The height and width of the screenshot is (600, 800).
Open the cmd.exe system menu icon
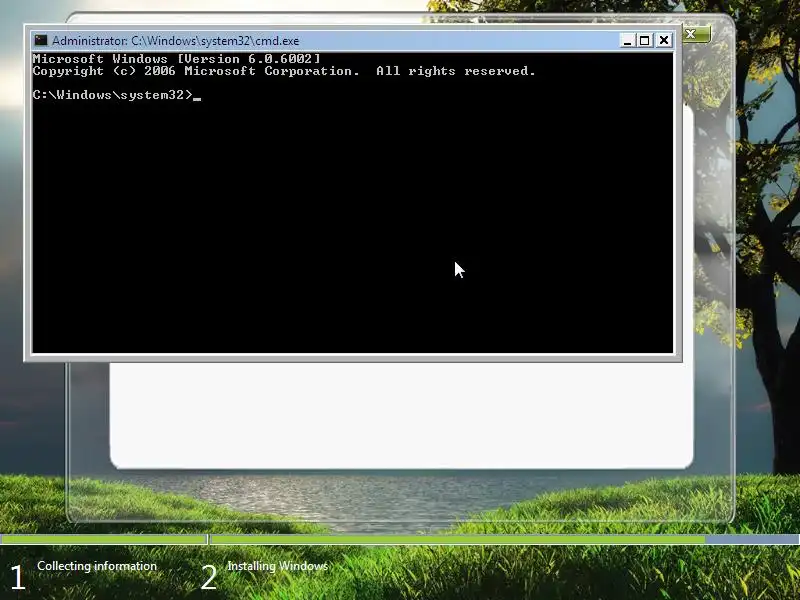41,40
